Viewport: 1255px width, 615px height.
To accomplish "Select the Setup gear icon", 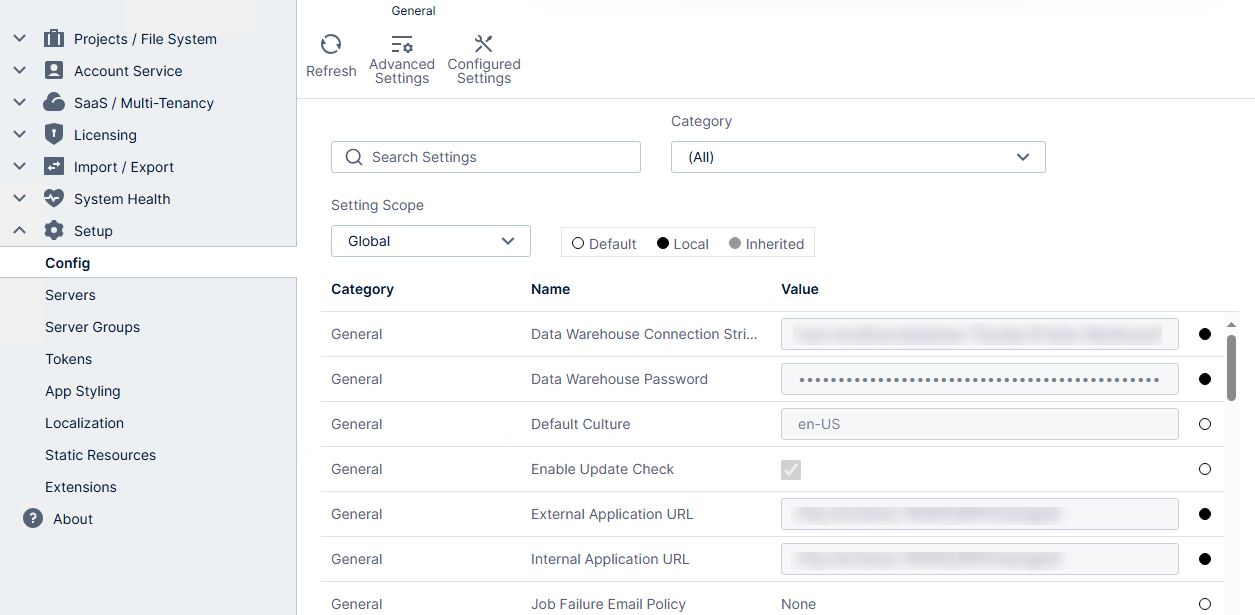I will pyautogui.click(x=54, y=230).
